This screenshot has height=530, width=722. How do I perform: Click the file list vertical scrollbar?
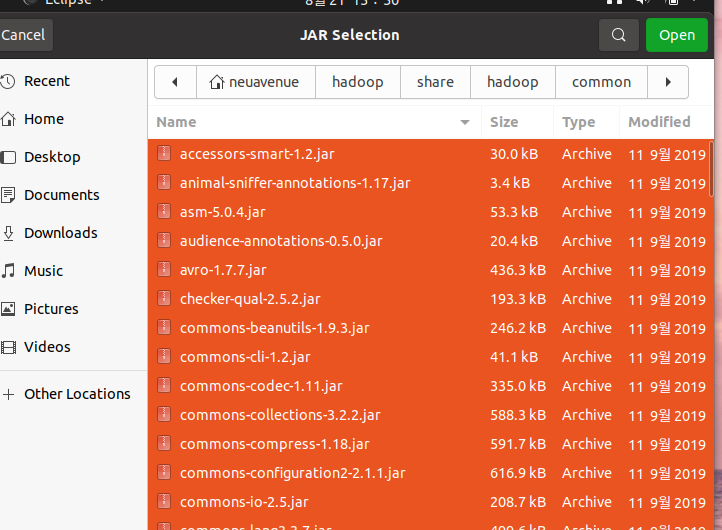point(711,169)
